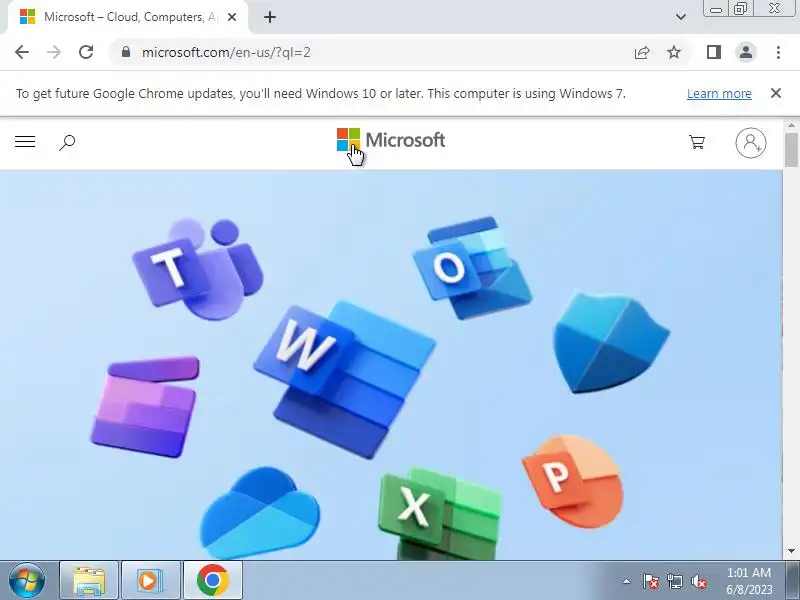Click the Teams icon in banner
The height and width of the screenshot is (600, 800).
(x=198, y=269)
